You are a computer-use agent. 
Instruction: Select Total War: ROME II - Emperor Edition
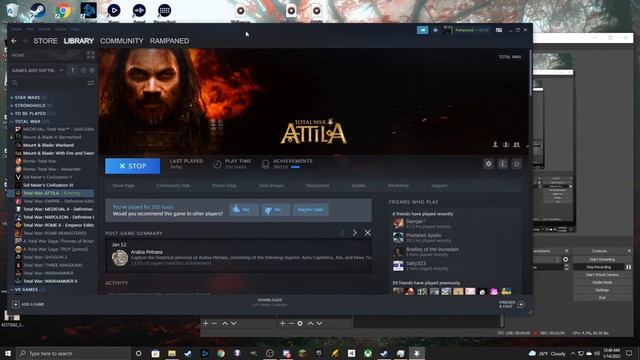tap(58, 225)
